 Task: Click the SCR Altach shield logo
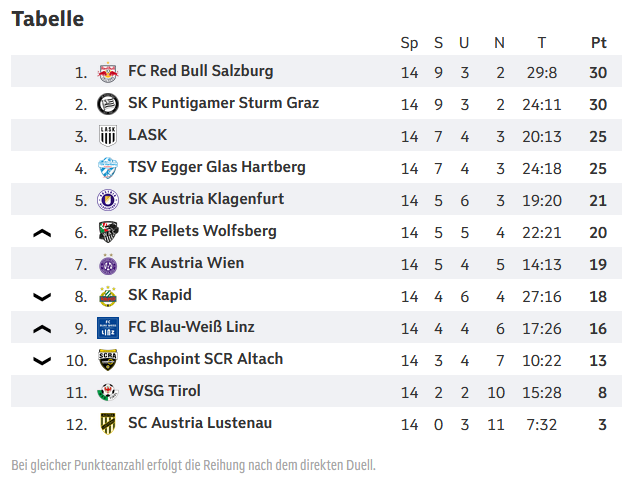click(108, 360)
